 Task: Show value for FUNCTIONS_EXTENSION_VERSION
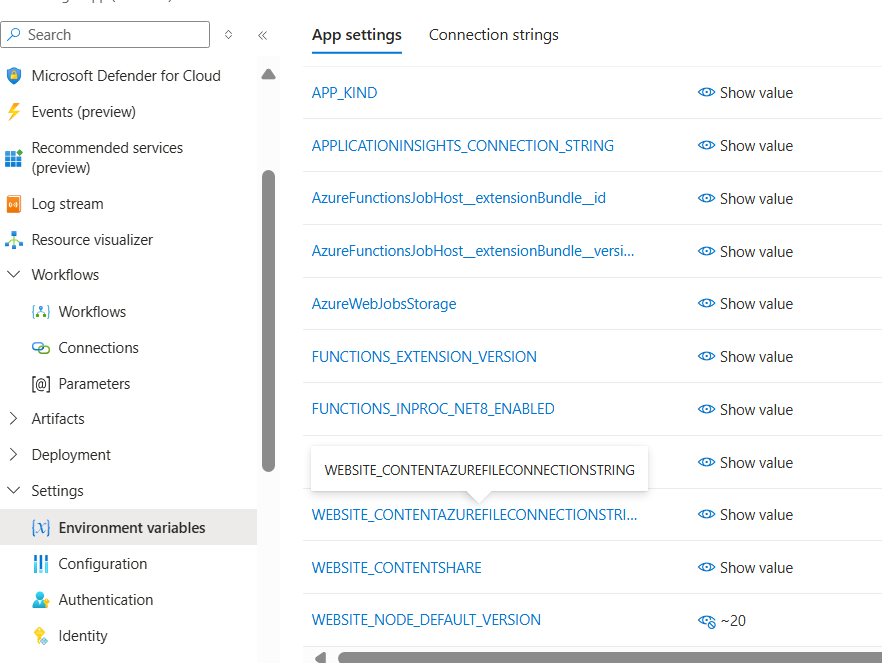coord(745,357)
